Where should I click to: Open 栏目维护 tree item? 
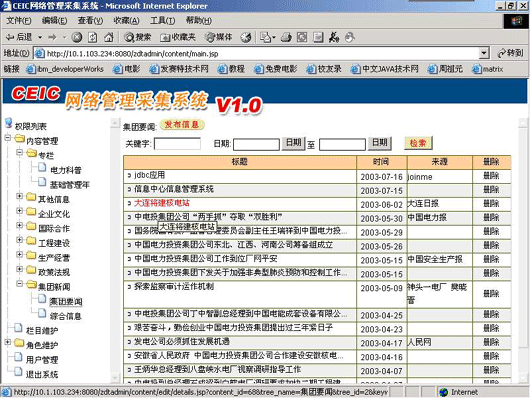pyautogui.click(x=42, y=331)
